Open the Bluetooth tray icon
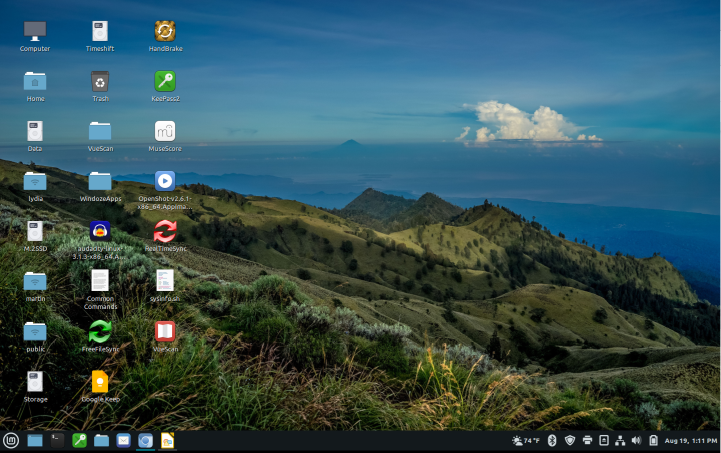Screen dimensions: 721x453 point(552,441)
